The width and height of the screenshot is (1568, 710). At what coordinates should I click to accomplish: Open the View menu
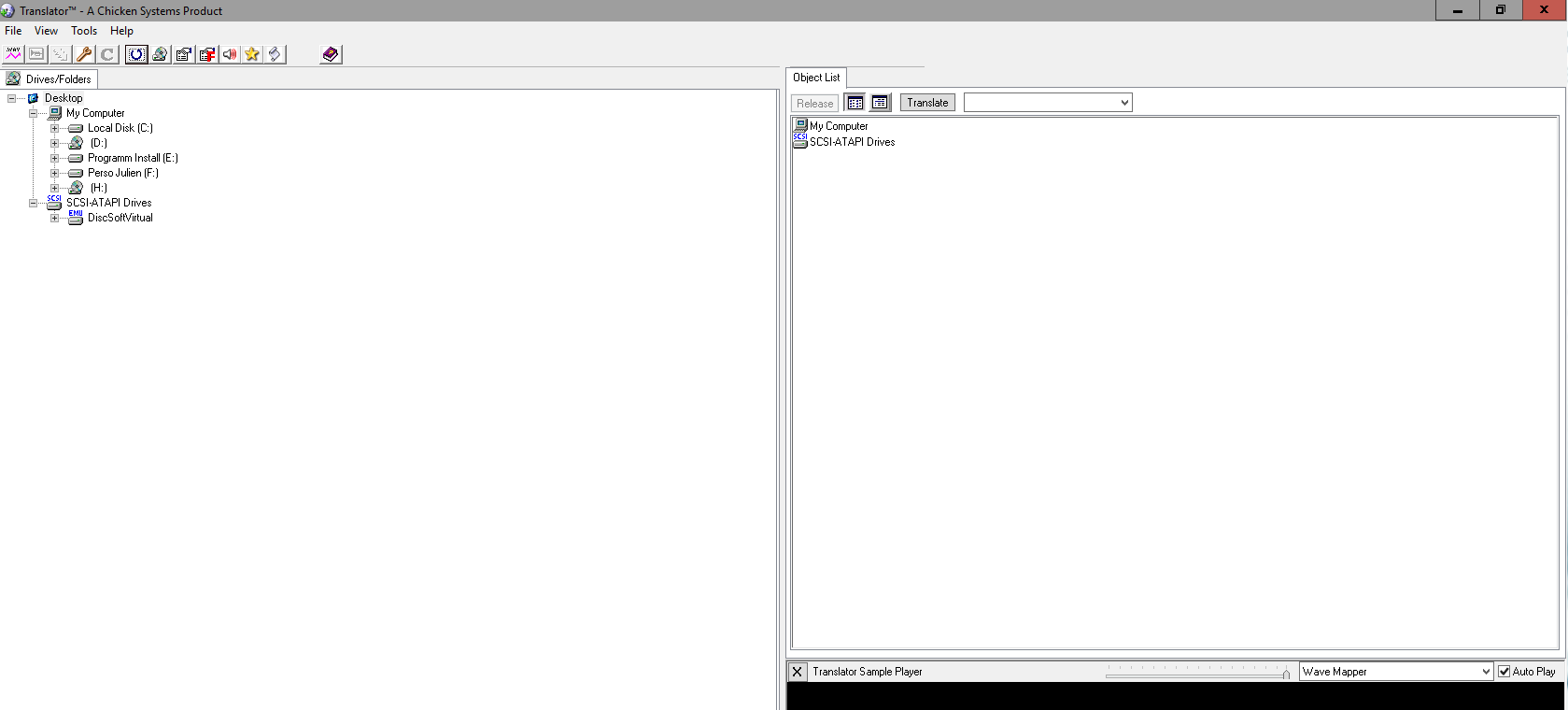tap(46, 31)
